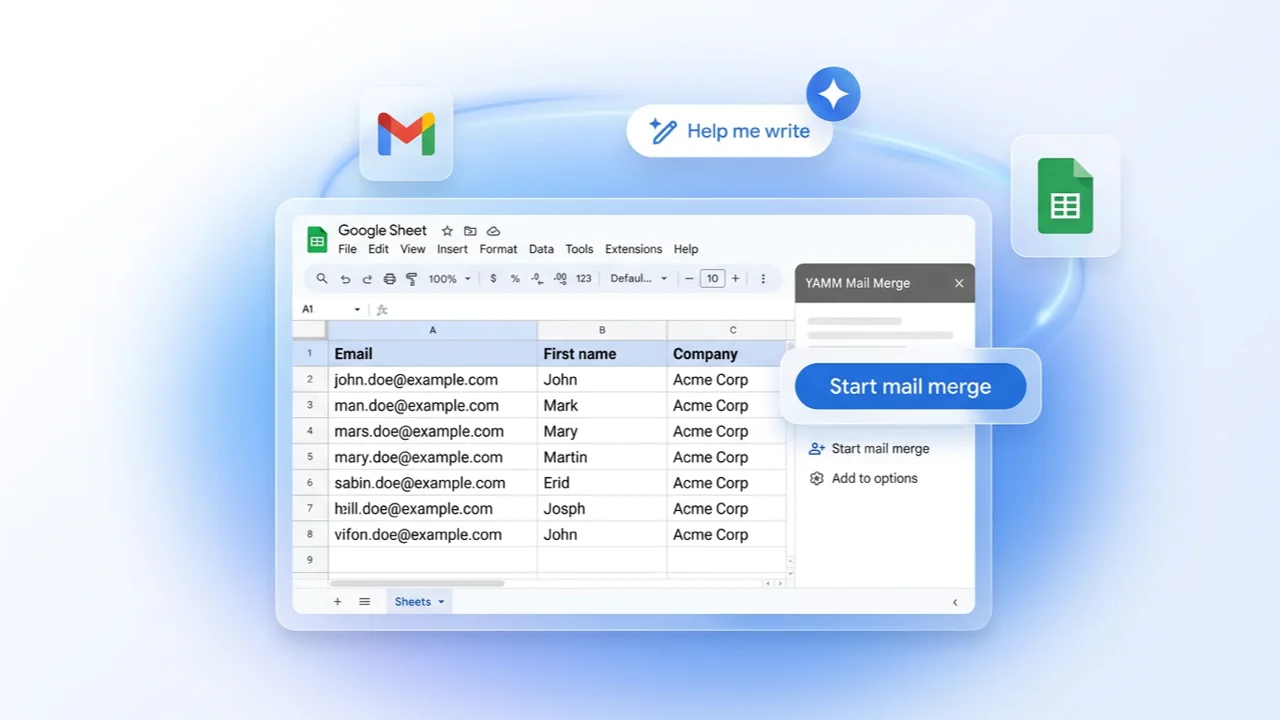Decrease decimal places
This screenshot has height=720, width=1280.
click(537, 279)
